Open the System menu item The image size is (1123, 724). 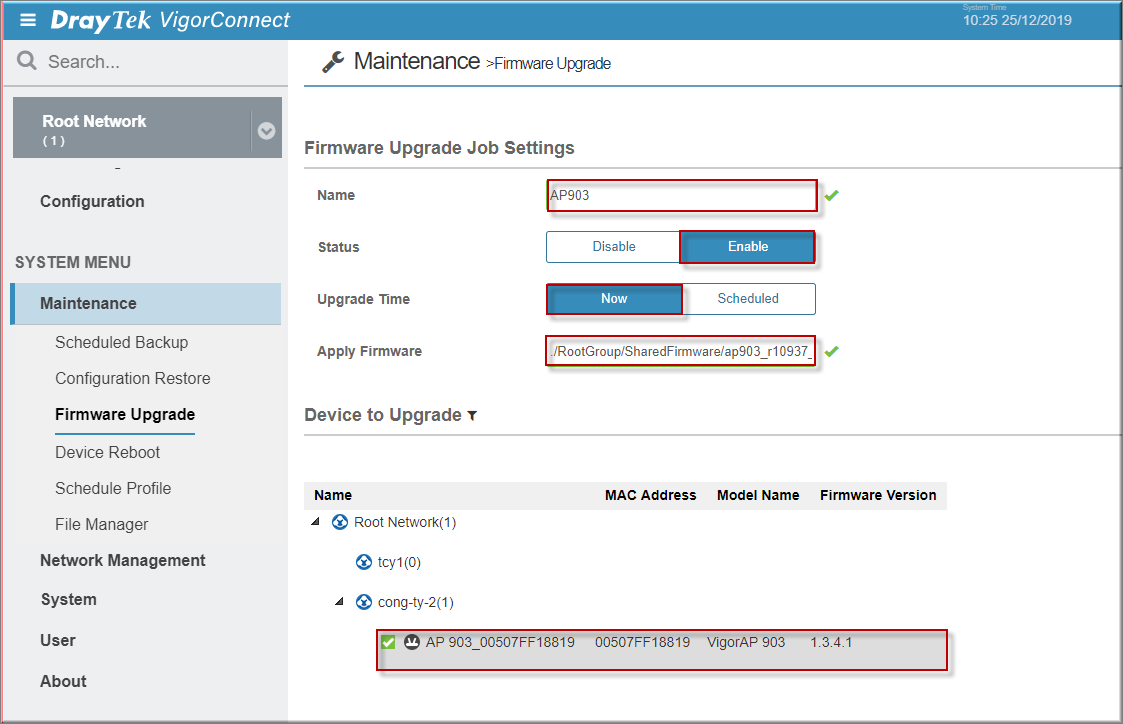pyautogui.click(x=69, y=599)
